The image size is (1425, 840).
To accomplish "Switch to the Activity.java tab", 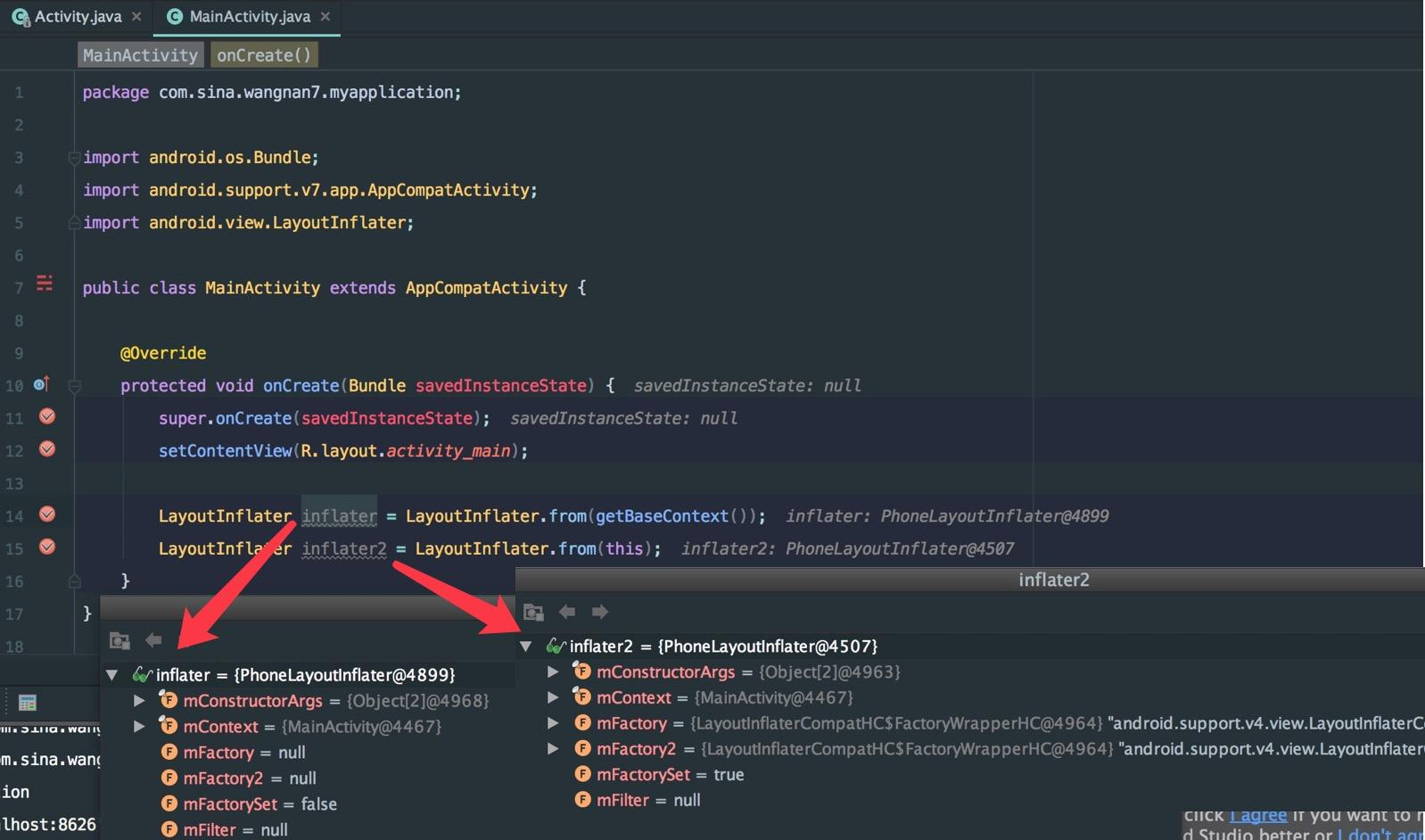I will coord(78,17).
